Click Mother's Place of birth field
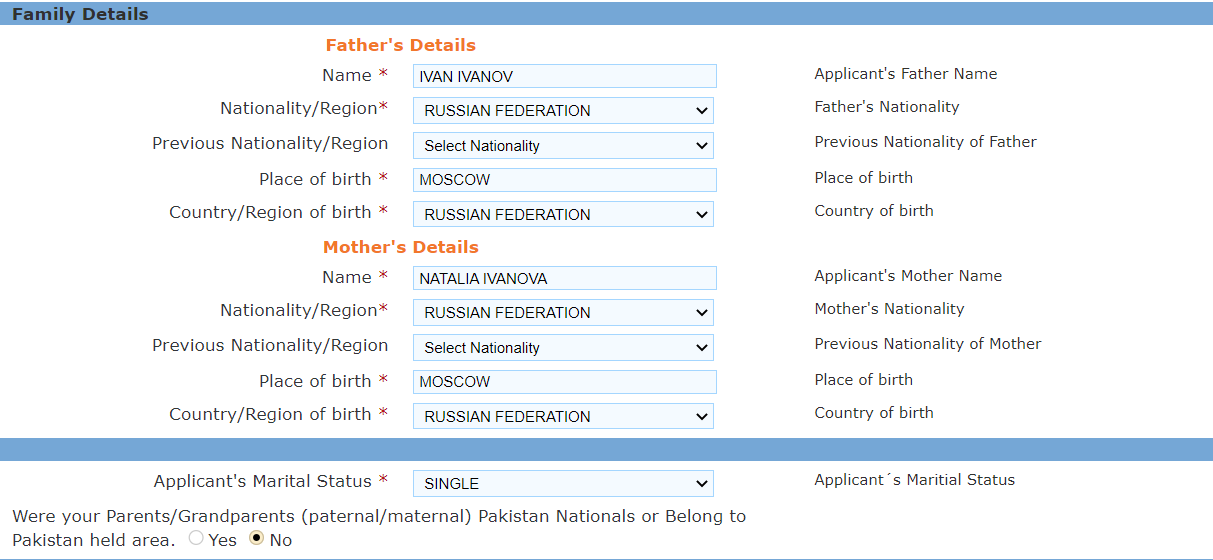 [564, 382]
